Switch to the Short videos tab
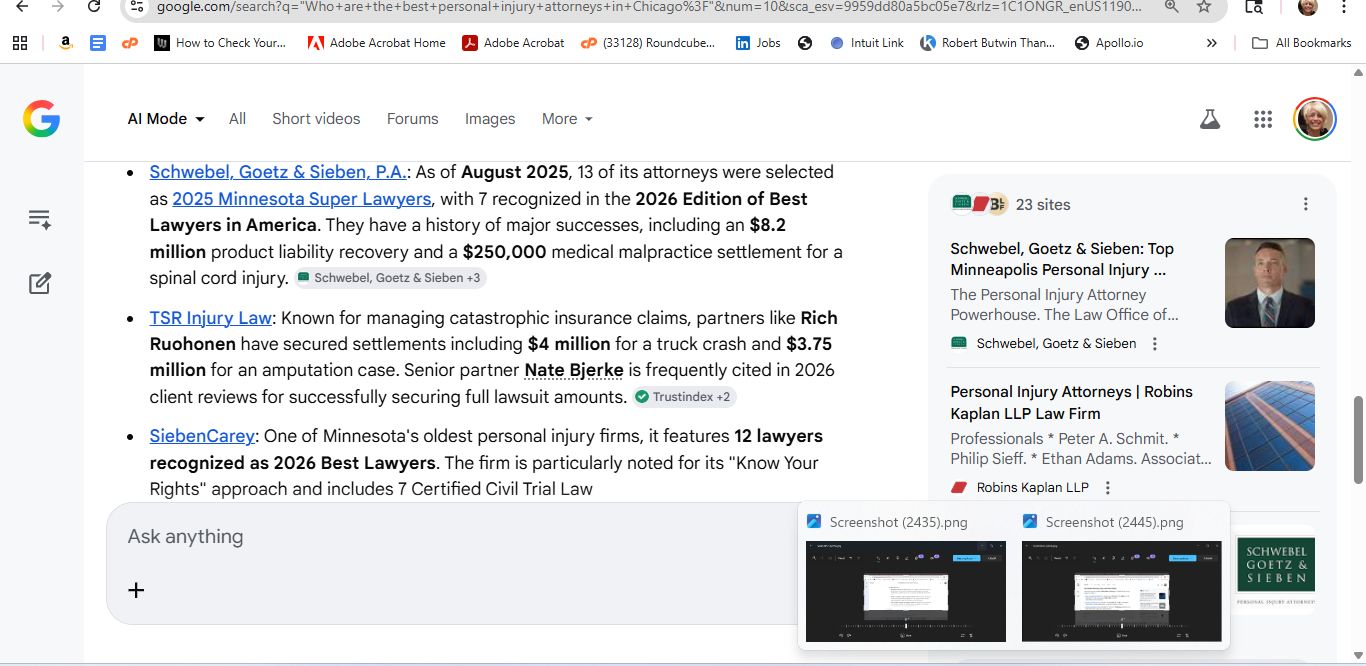This screenshot has width=1366, height=666. tap(316, 118)
